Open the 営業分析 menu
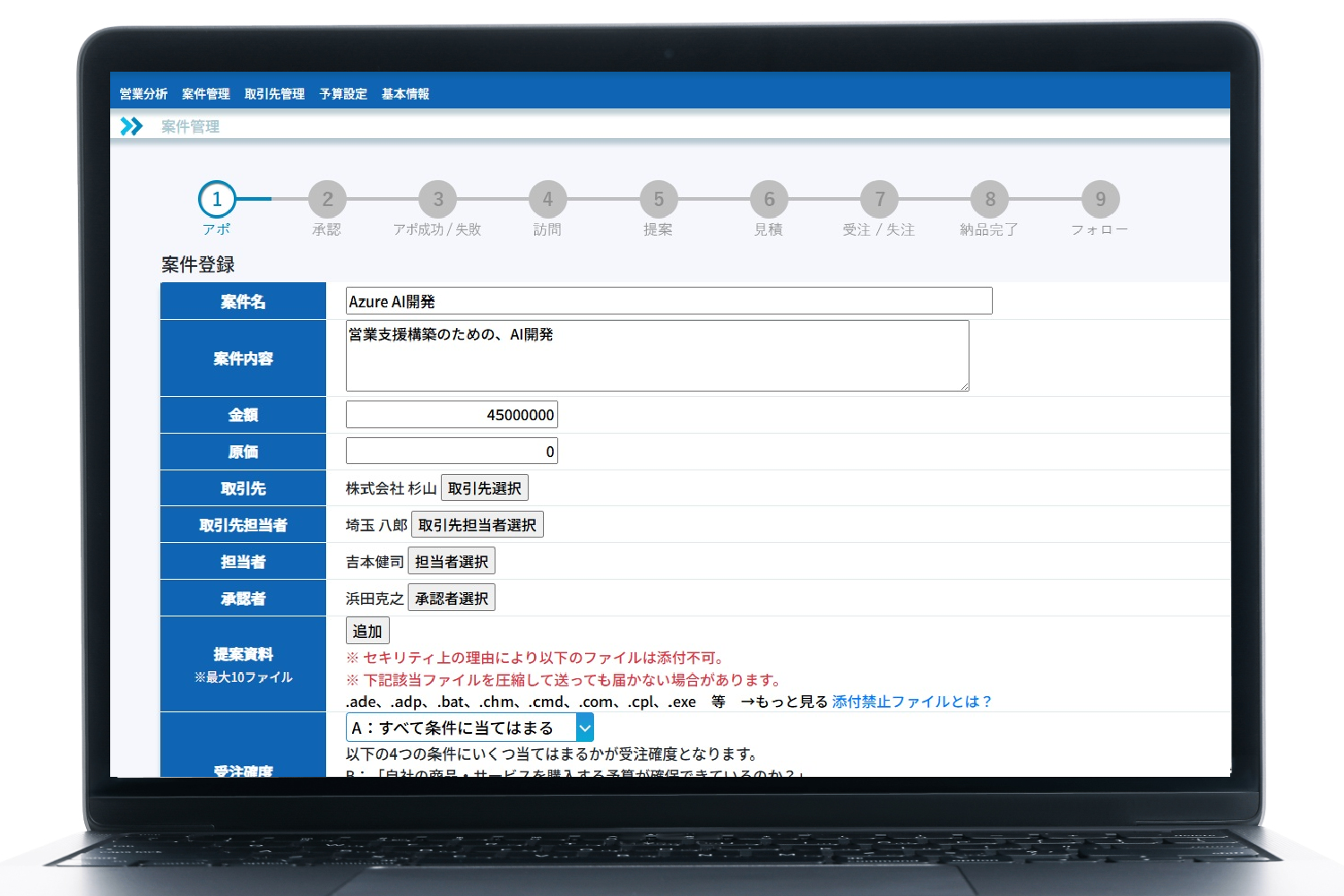The width and height of the screenshot is (1344, 896). 143,93
